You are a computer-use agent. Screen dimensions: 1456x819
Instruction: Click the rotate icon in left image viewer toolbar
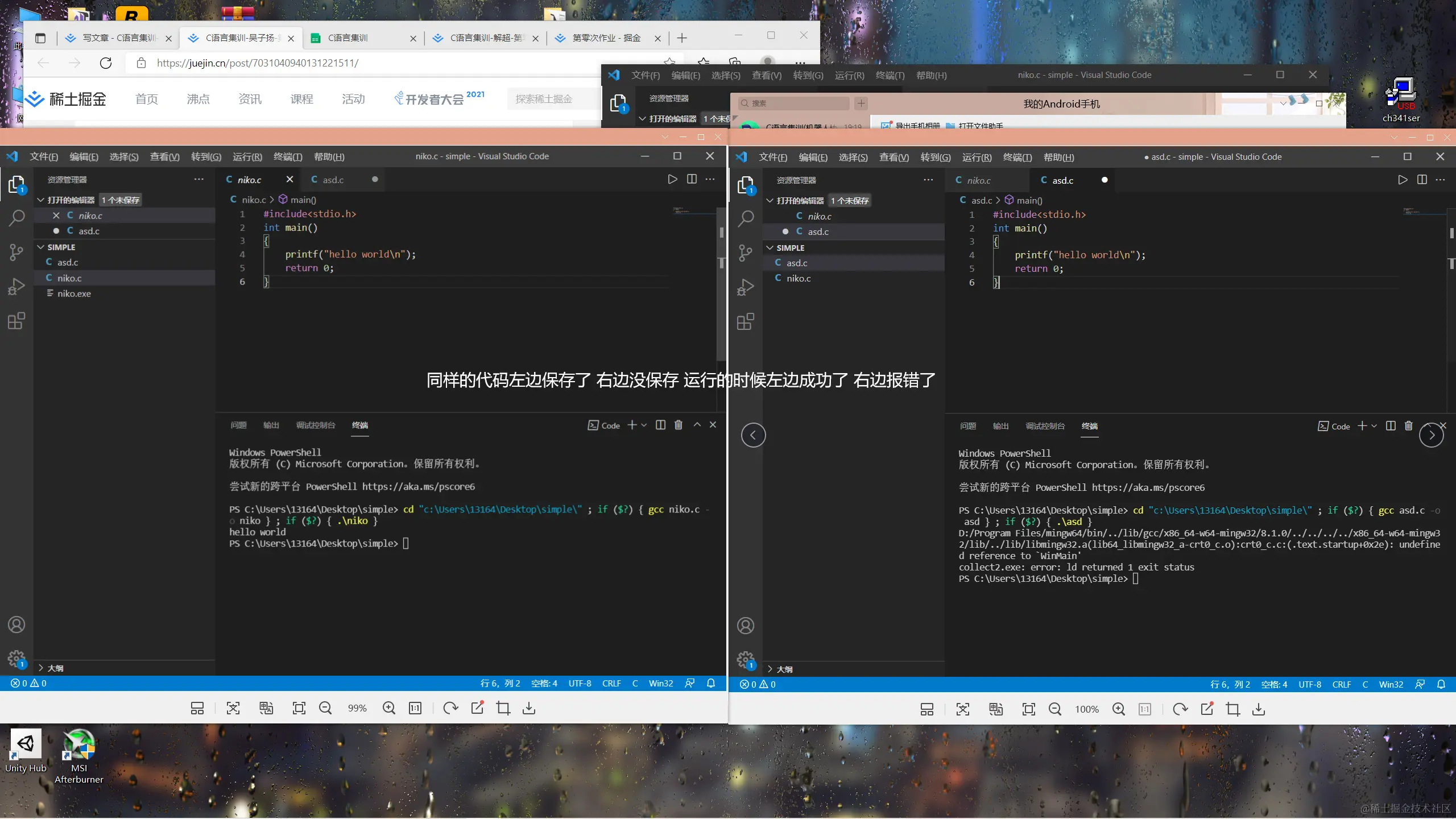(x=450, y=708)
